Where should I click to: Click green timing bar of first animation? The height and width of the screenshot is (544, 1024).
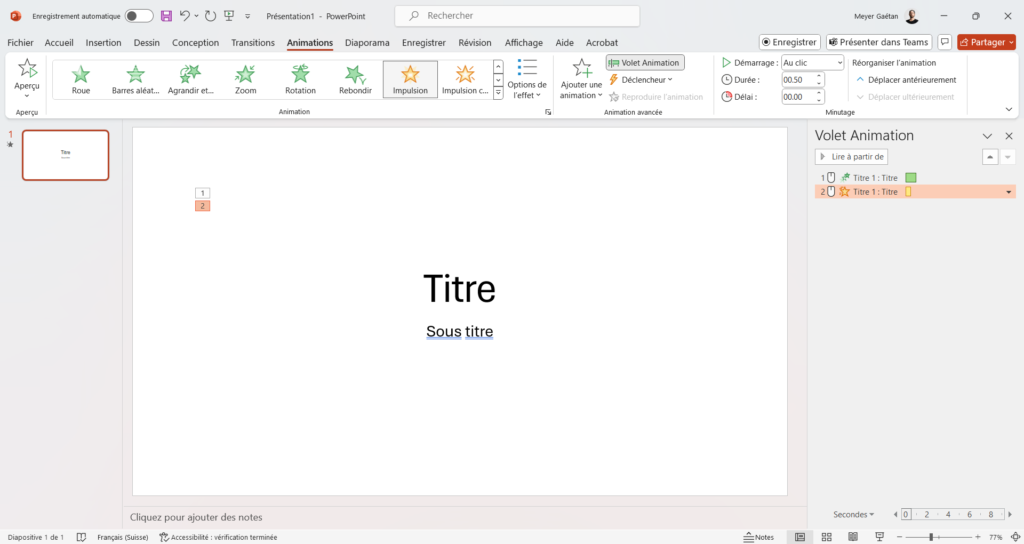[911, 178]
